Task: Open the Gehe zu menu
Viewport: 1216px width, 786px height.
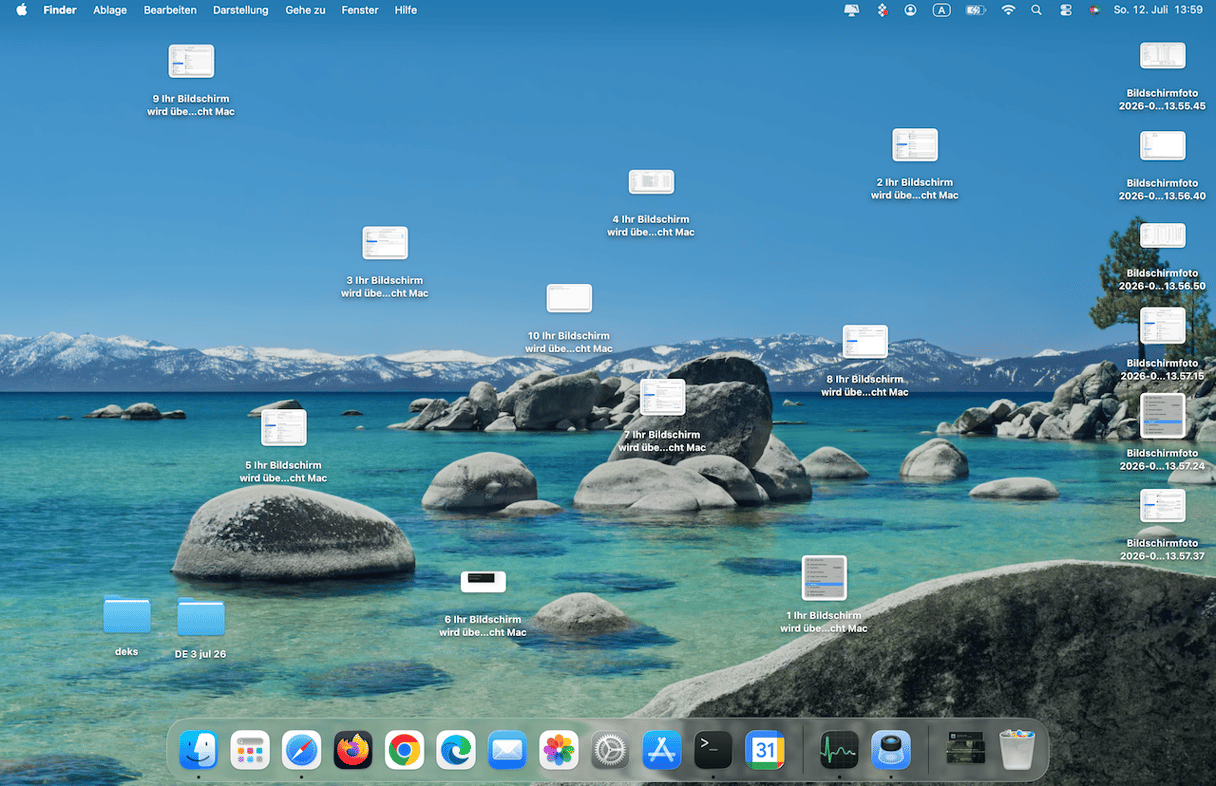Action: 305,10
